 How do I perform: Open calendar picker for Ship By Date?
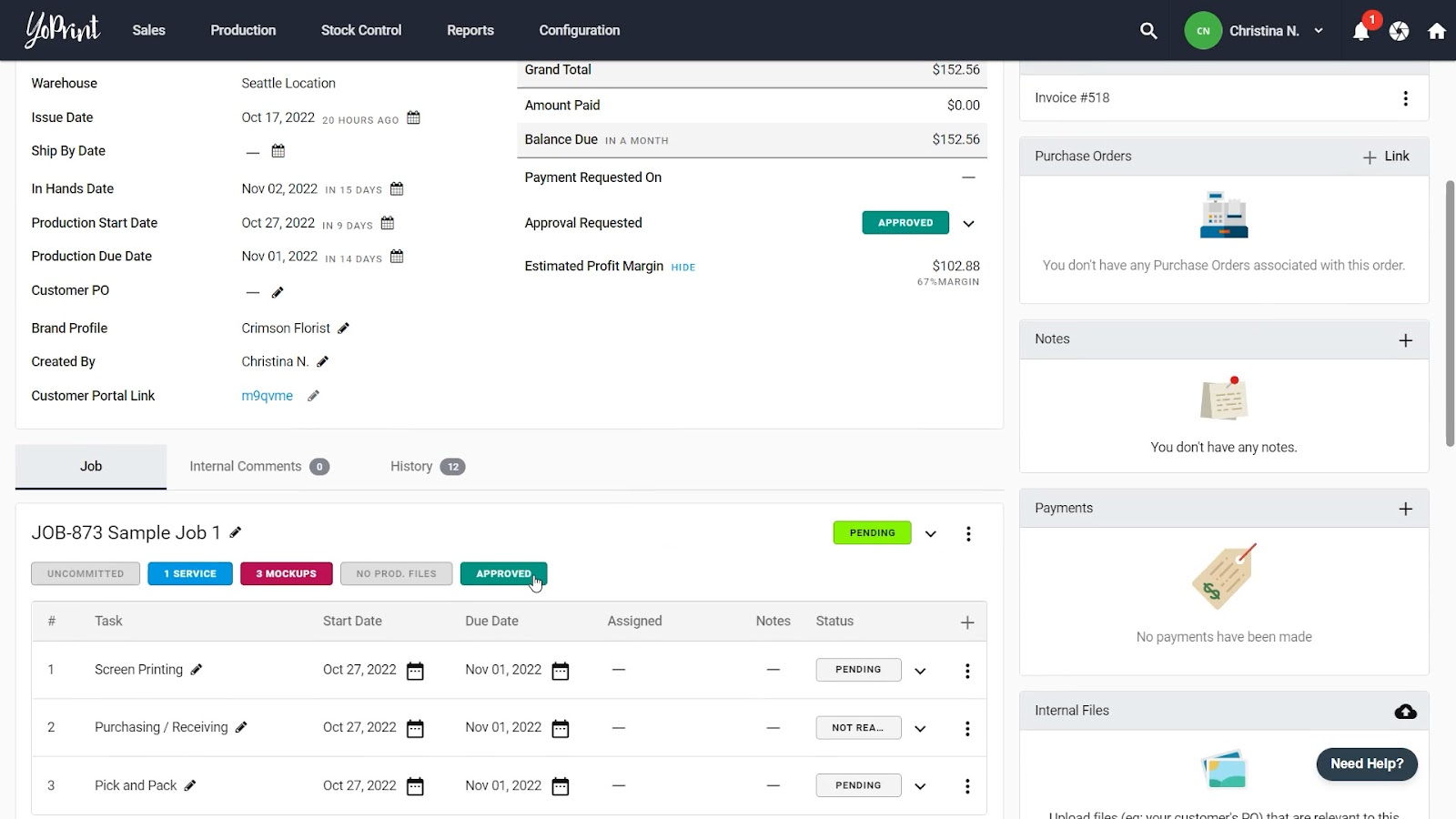click(x=278, y=151)
